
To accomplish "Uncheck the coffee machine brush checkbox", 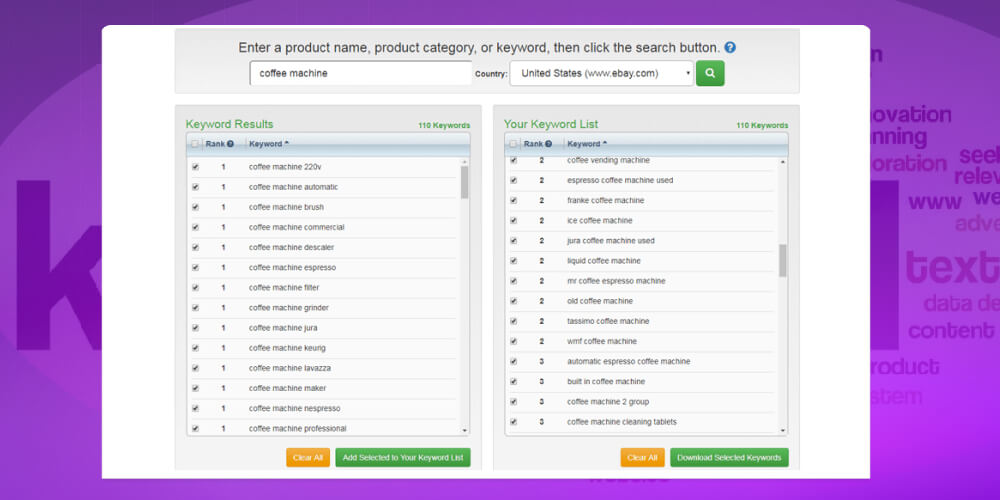I will click(195, 207).
